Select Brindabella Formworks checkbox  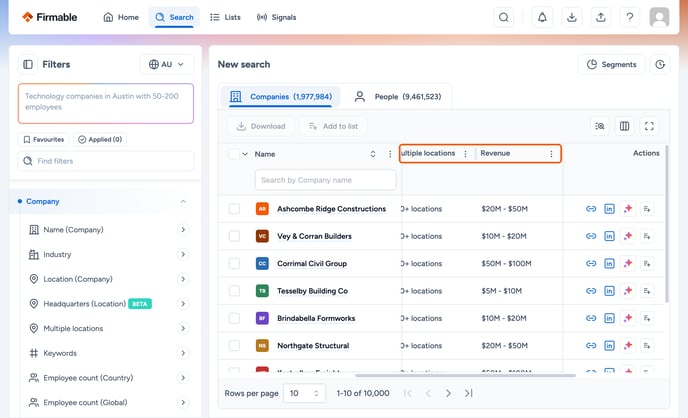click(x=234, y=318)
